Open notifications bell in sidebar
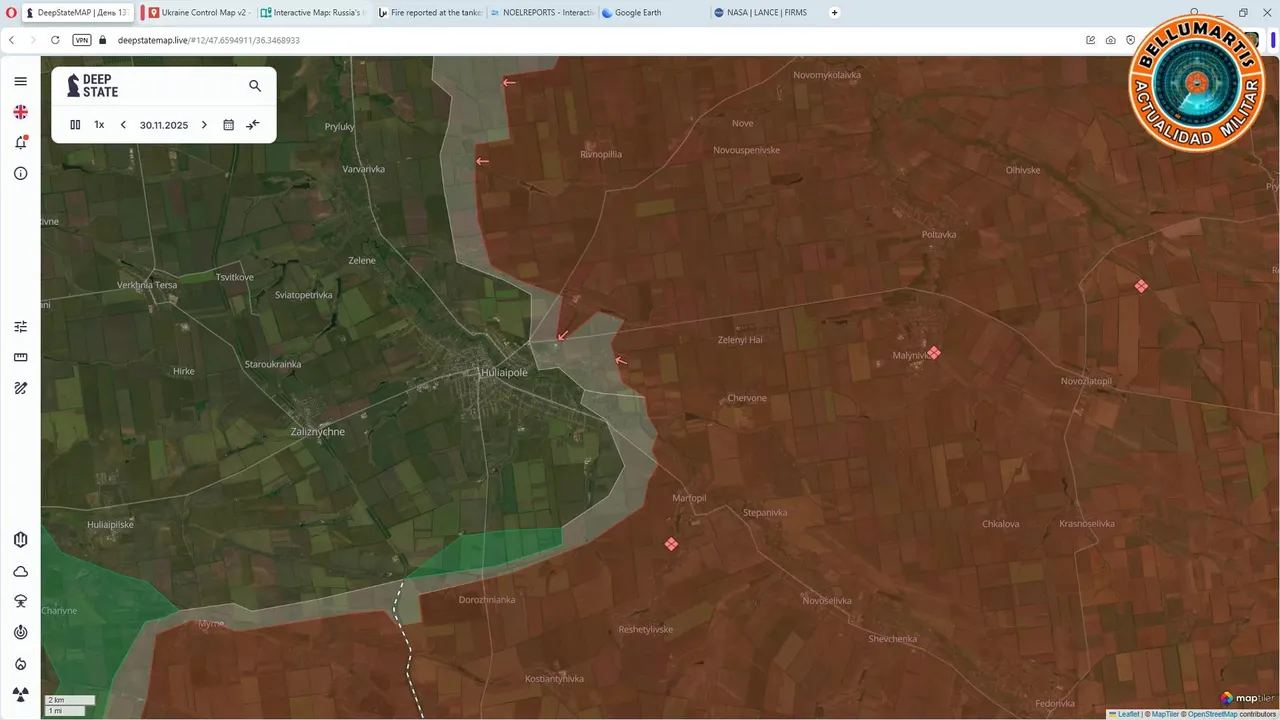Viewport: 1280px width, 720px height. pos(20,143)
